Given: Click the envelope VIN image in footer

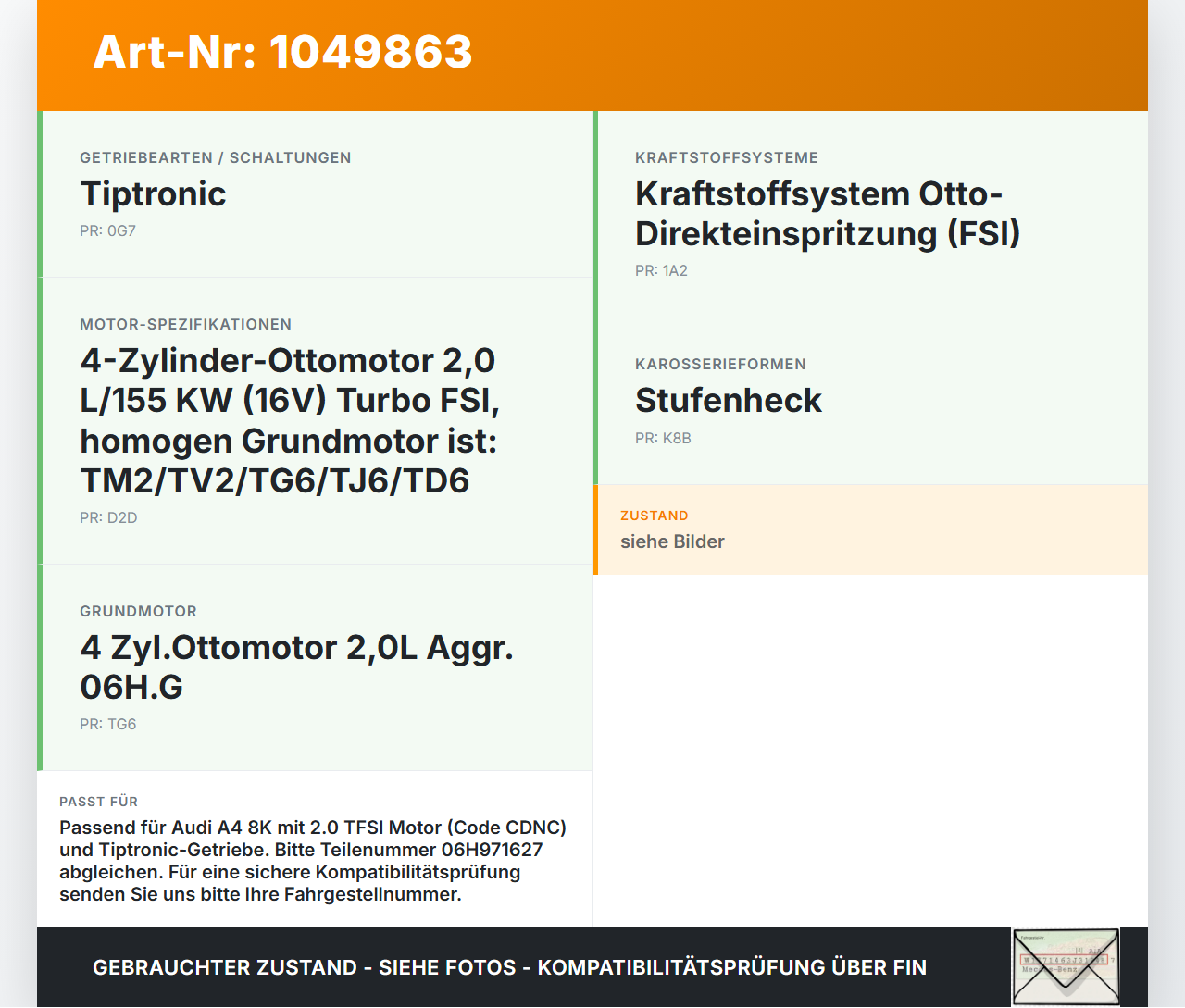Looking at the screenshot, I should [1066, 967].
